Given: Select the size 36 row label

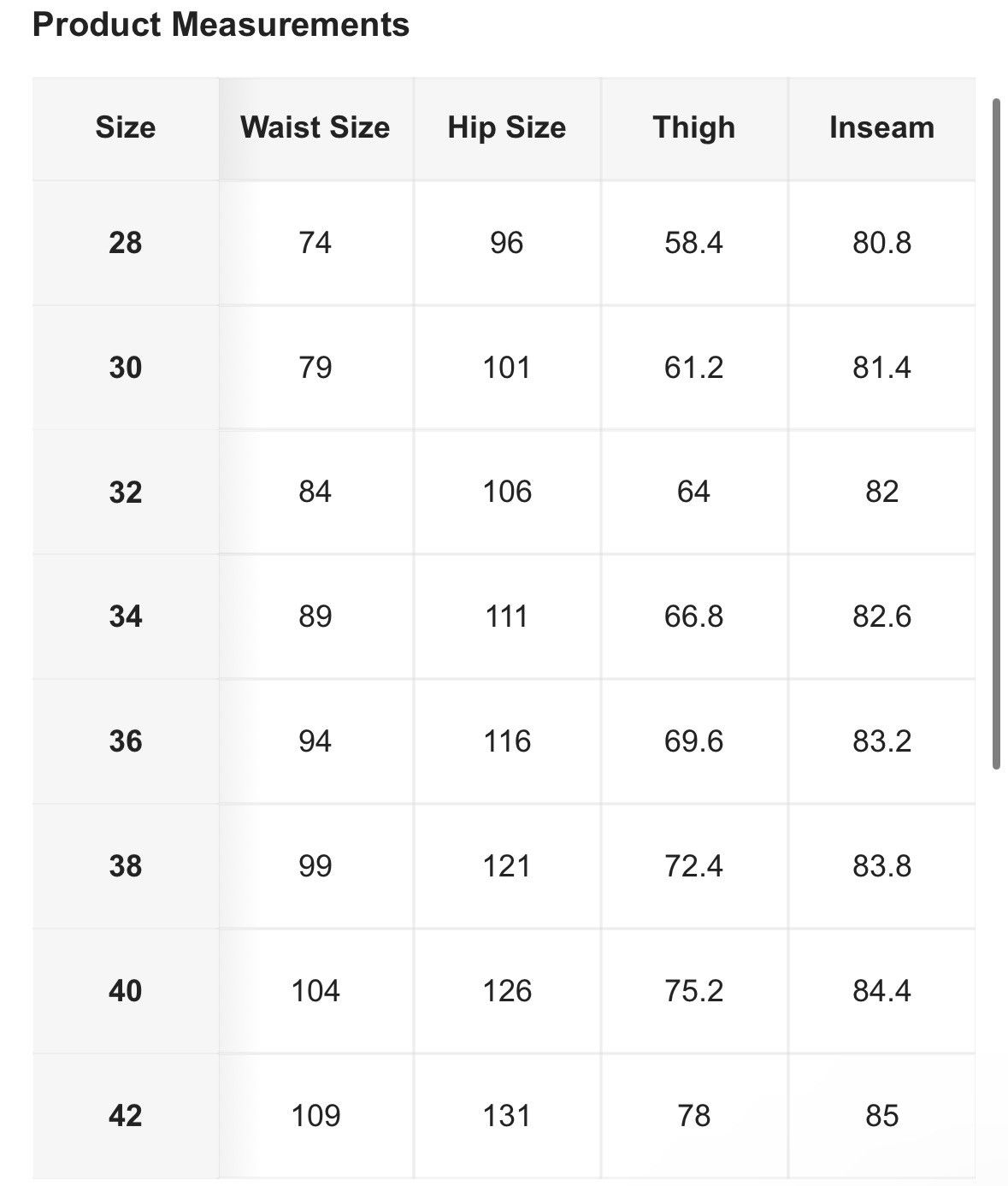Looking at the screenshot, I should coord(126,741).
